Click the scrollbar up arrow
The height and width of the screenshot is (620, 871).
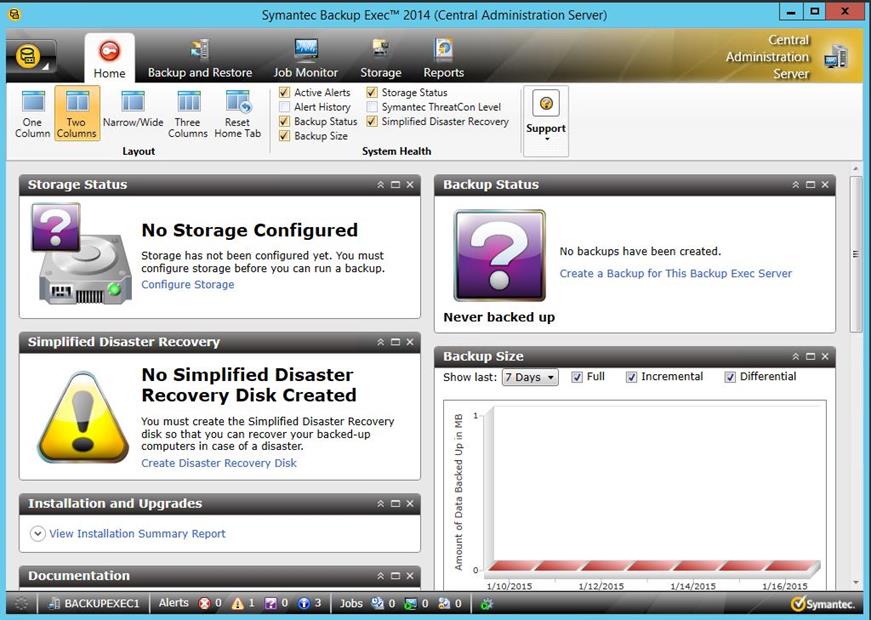[856, 168]
